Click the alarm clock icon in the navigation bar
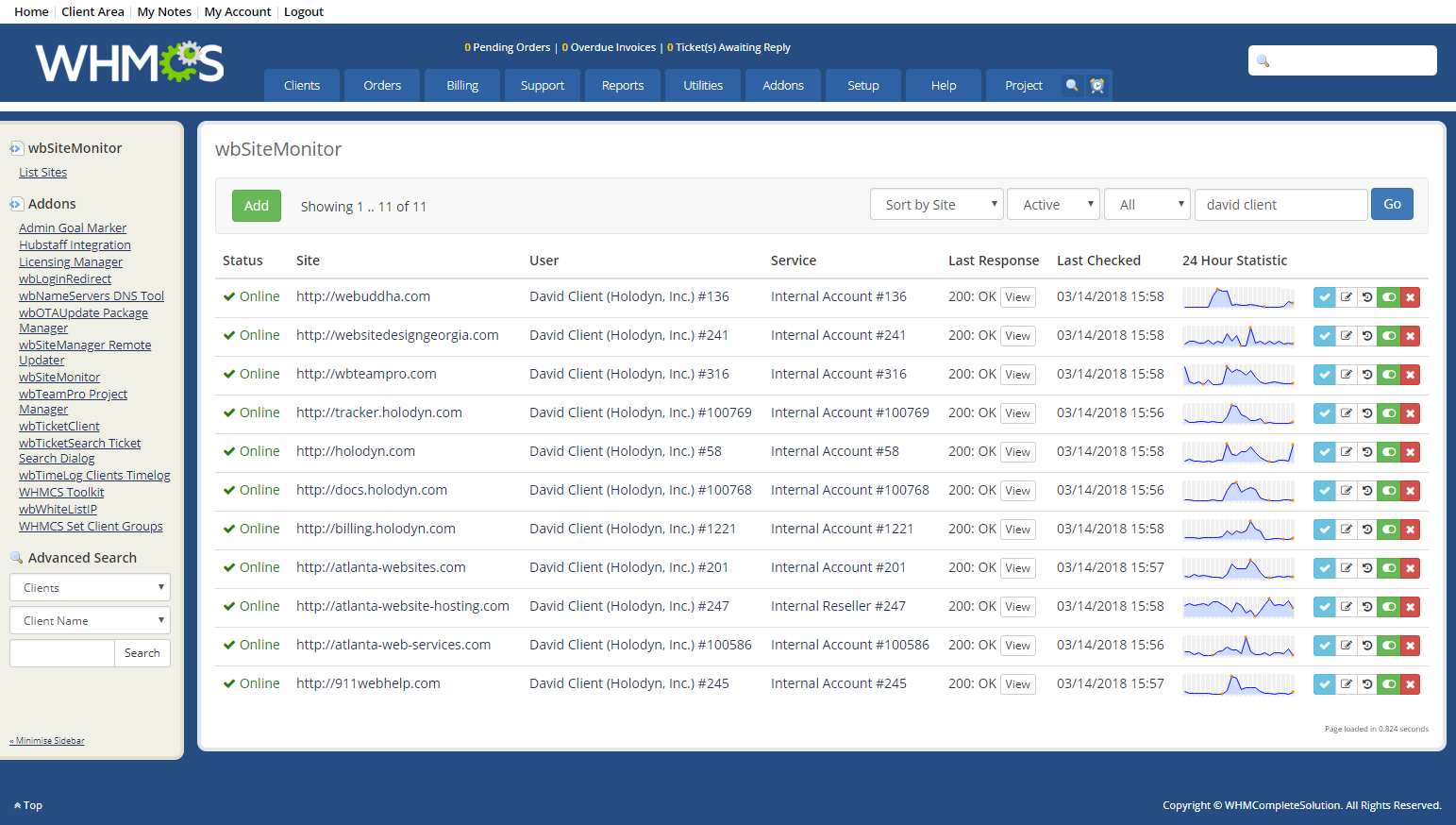 pos(1096,85)
